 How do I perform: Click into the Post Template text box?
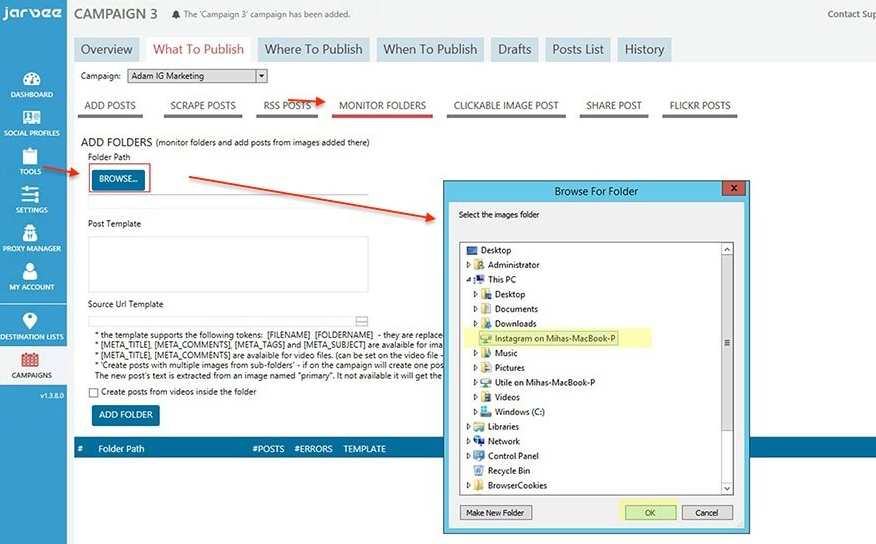[228, 264]
